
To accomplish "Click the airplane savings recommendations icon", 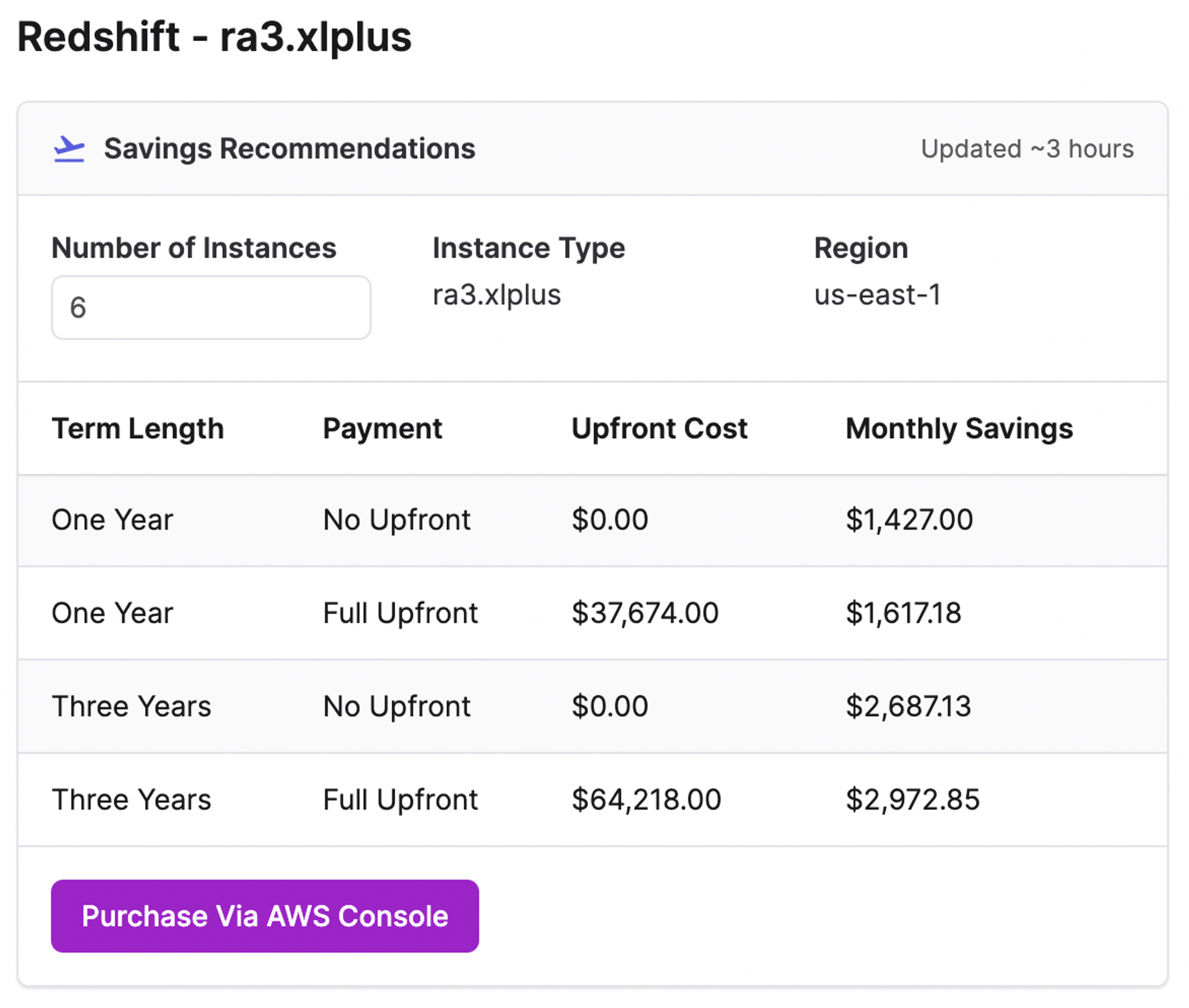I will click(68, 149).
